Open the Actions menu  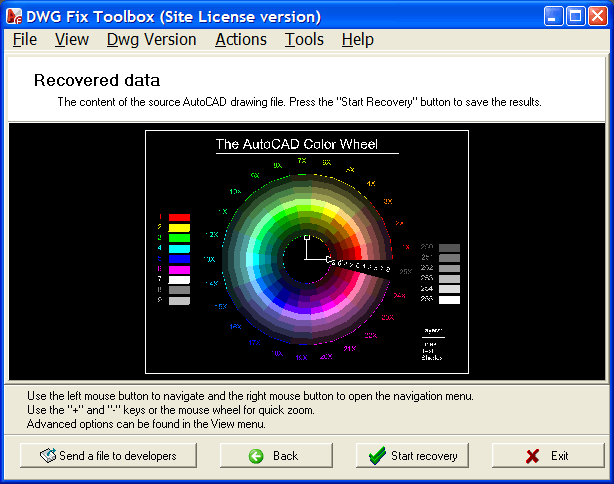point(241,40)
